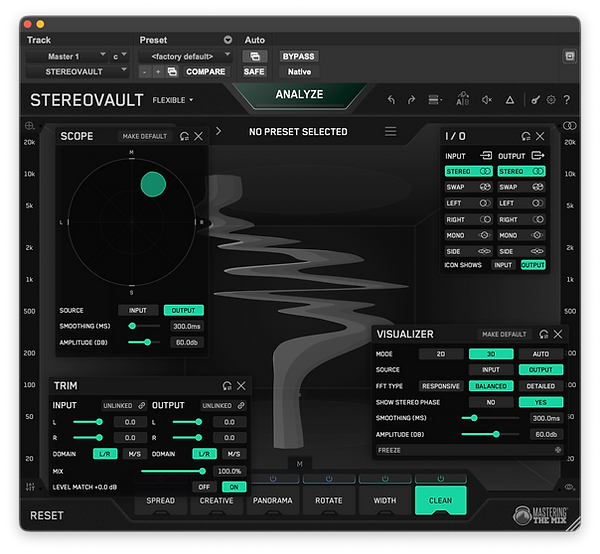Viewport: 600px width, 554px height.
Task: Open the insert slot c dropdown
Action: 119,56
